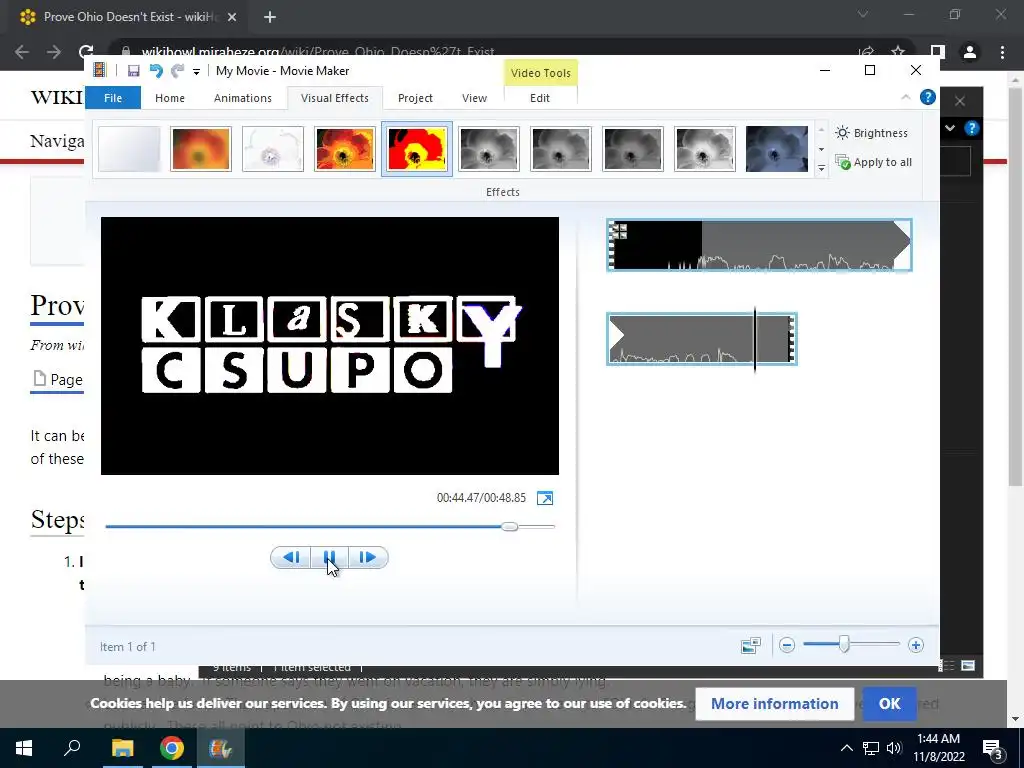
Task: Click the zoom out minus button
Action: (x=787, y=645)
